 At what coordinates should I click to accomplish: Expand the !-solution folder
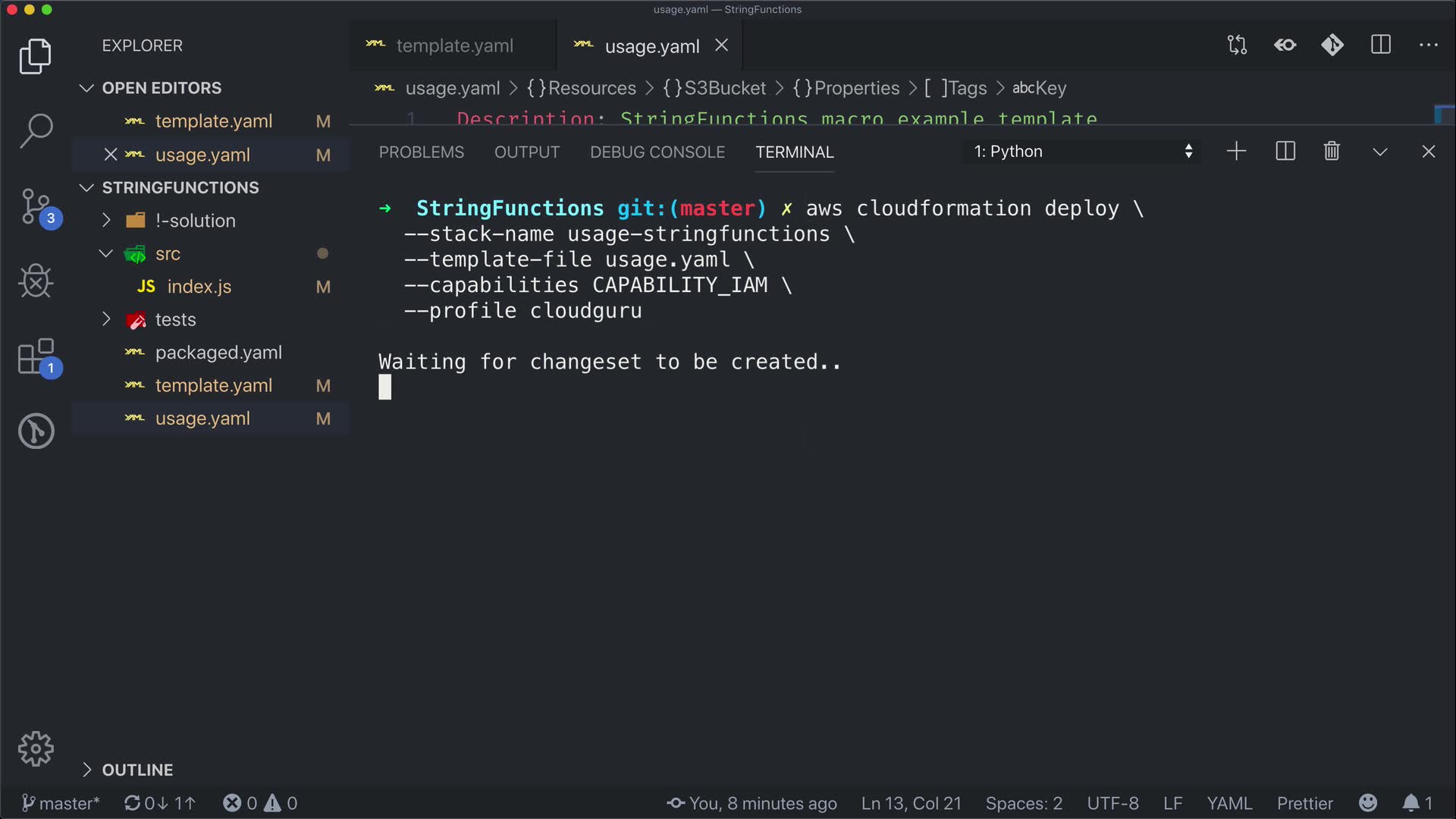195,221
